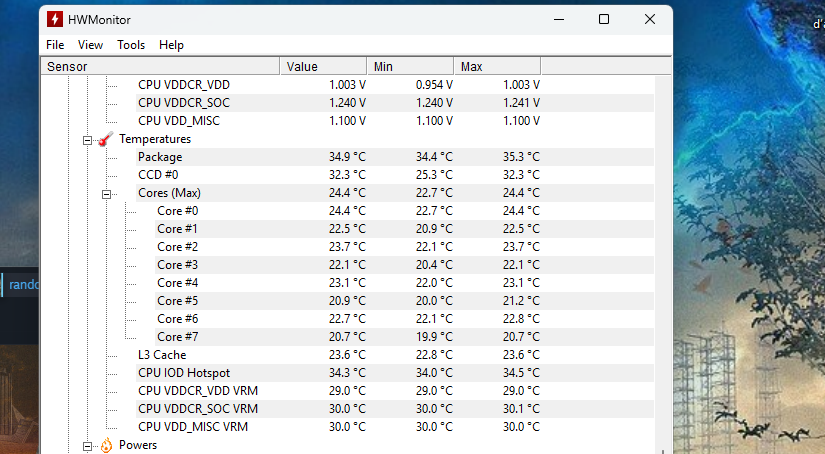Close the HWMonitor window
This screenshot has height=454, width=825.
coord(650,19)
